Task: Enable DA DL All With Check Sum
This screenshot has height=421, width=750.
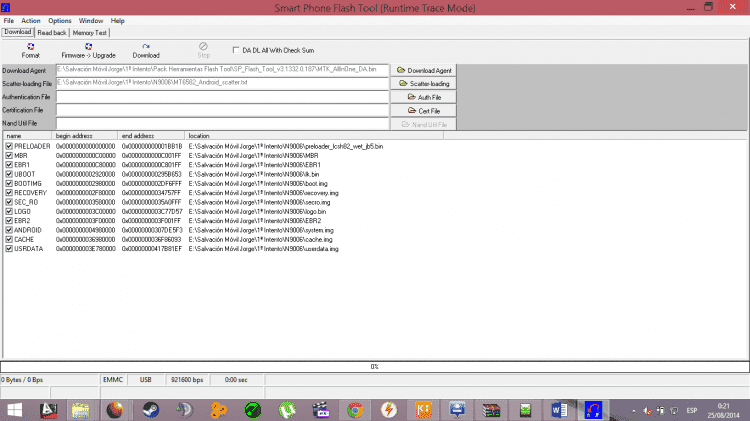Action: [x=236, y=50]
